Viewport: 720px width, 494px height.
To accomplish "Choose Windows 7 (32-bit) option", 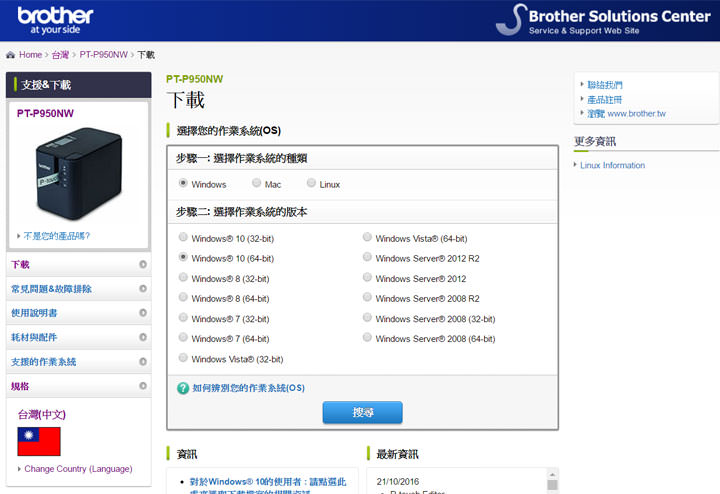I will click(x=183, y=318).
